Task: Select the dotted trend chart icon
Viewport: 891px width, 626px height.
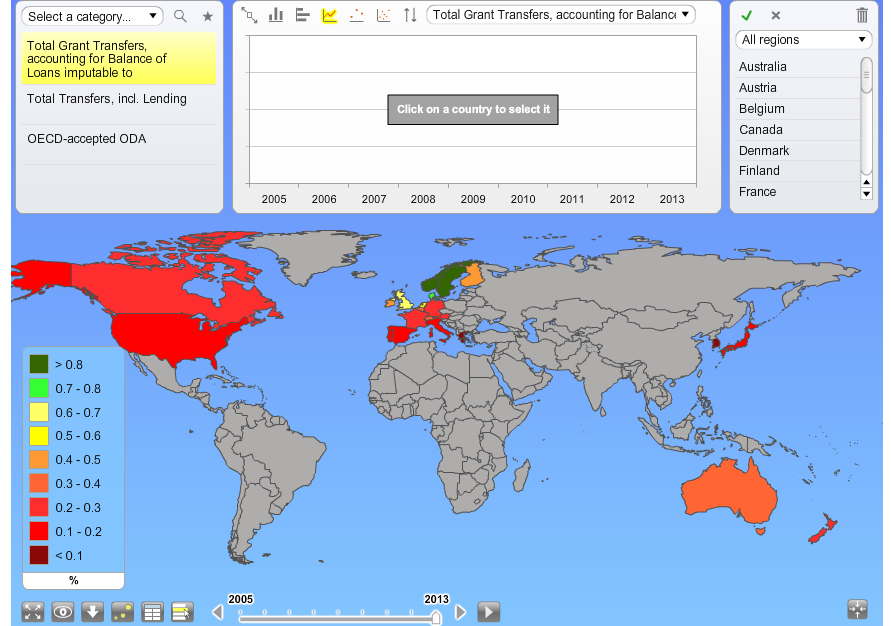Action: coord(357,15)
